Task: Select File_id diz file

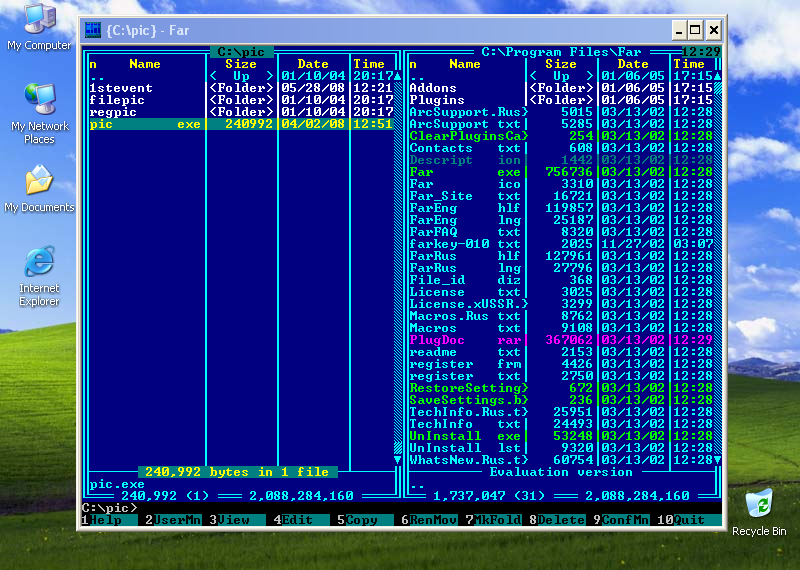Action: (561, 280)
